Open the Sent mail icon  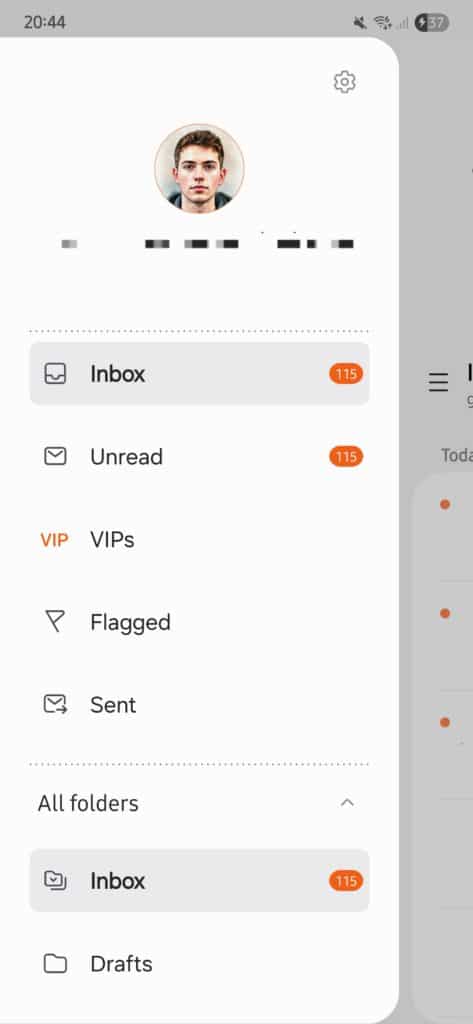click(x=55, y=704)
